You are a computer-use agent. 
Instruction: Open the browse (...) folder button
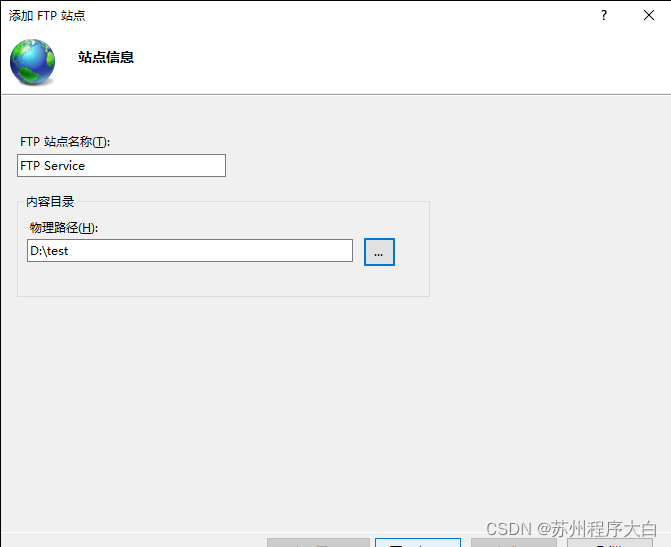point(379,252)
